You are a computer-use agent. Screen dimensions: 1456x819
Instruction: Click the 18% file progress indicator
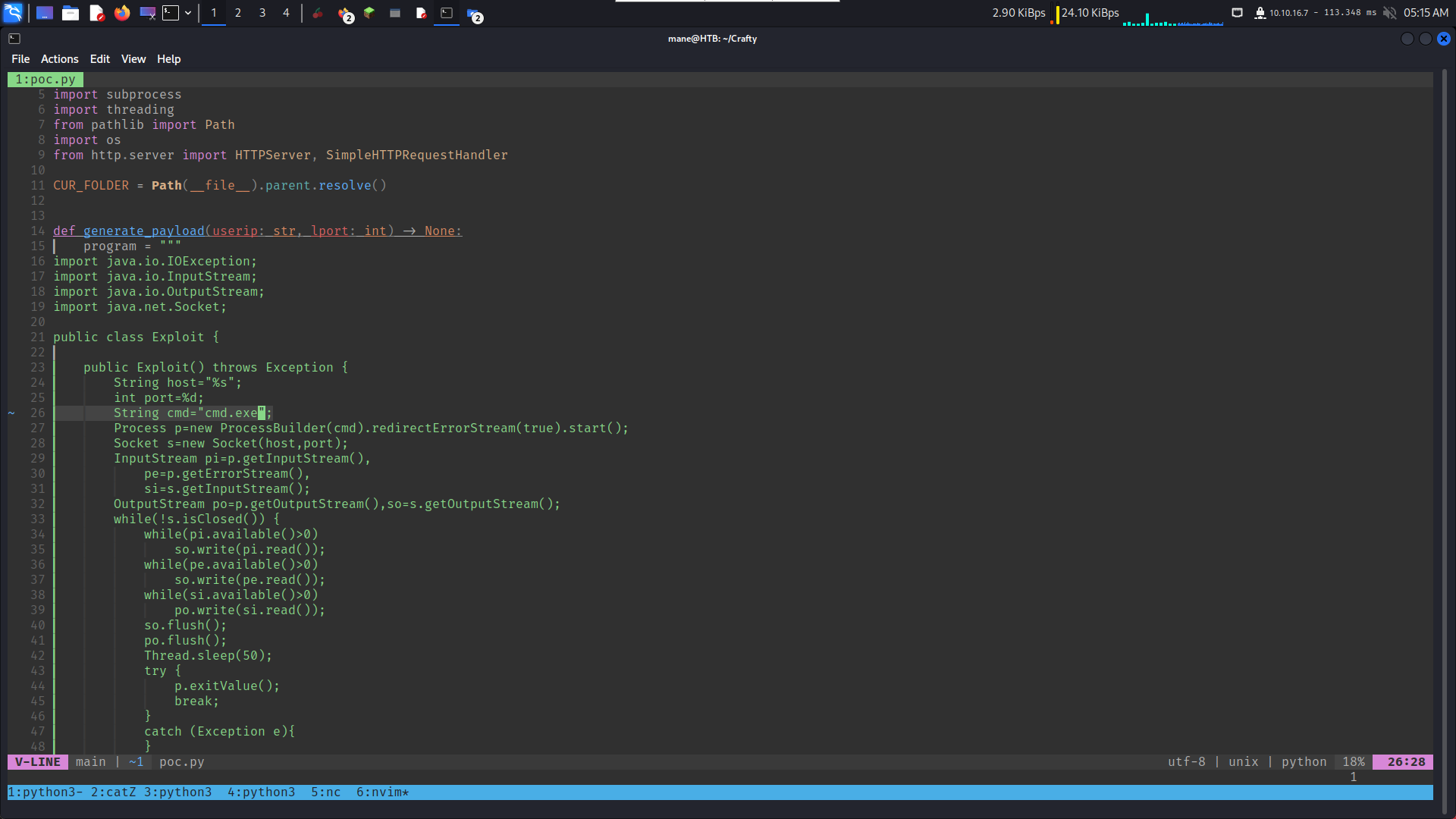click(1354, 762)
